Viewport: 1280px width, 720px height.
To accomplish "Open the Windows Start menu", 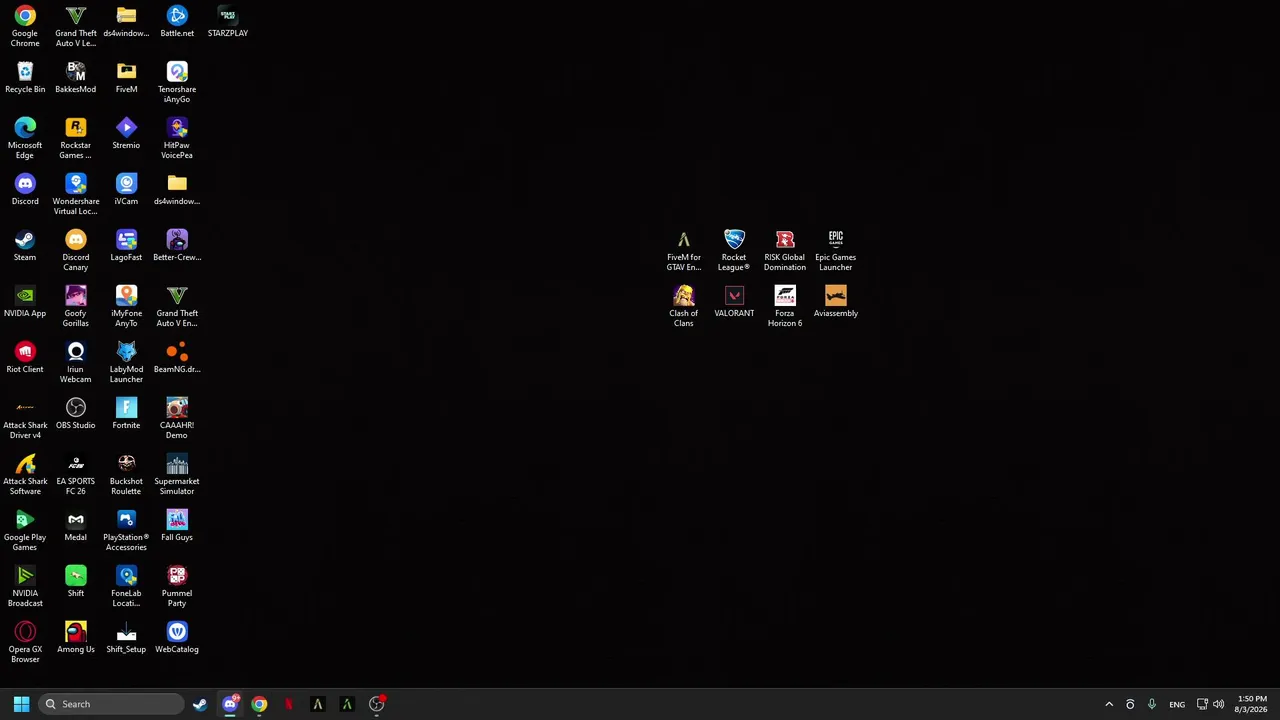I will coord(21,704).
